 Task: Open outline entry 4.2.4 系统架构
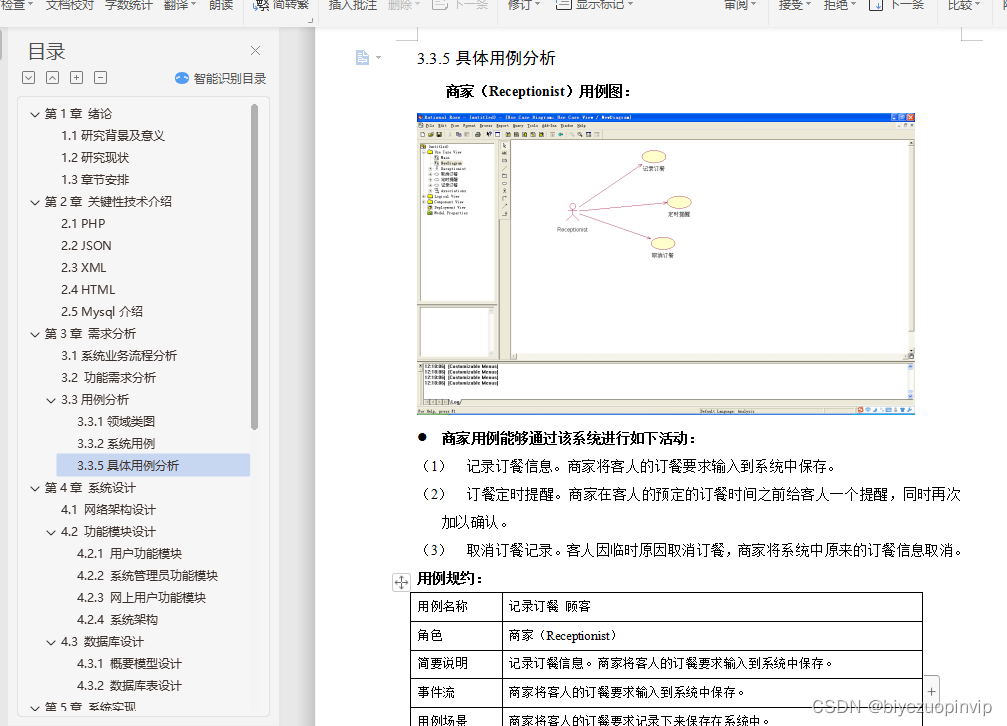(x=118, y=619)
